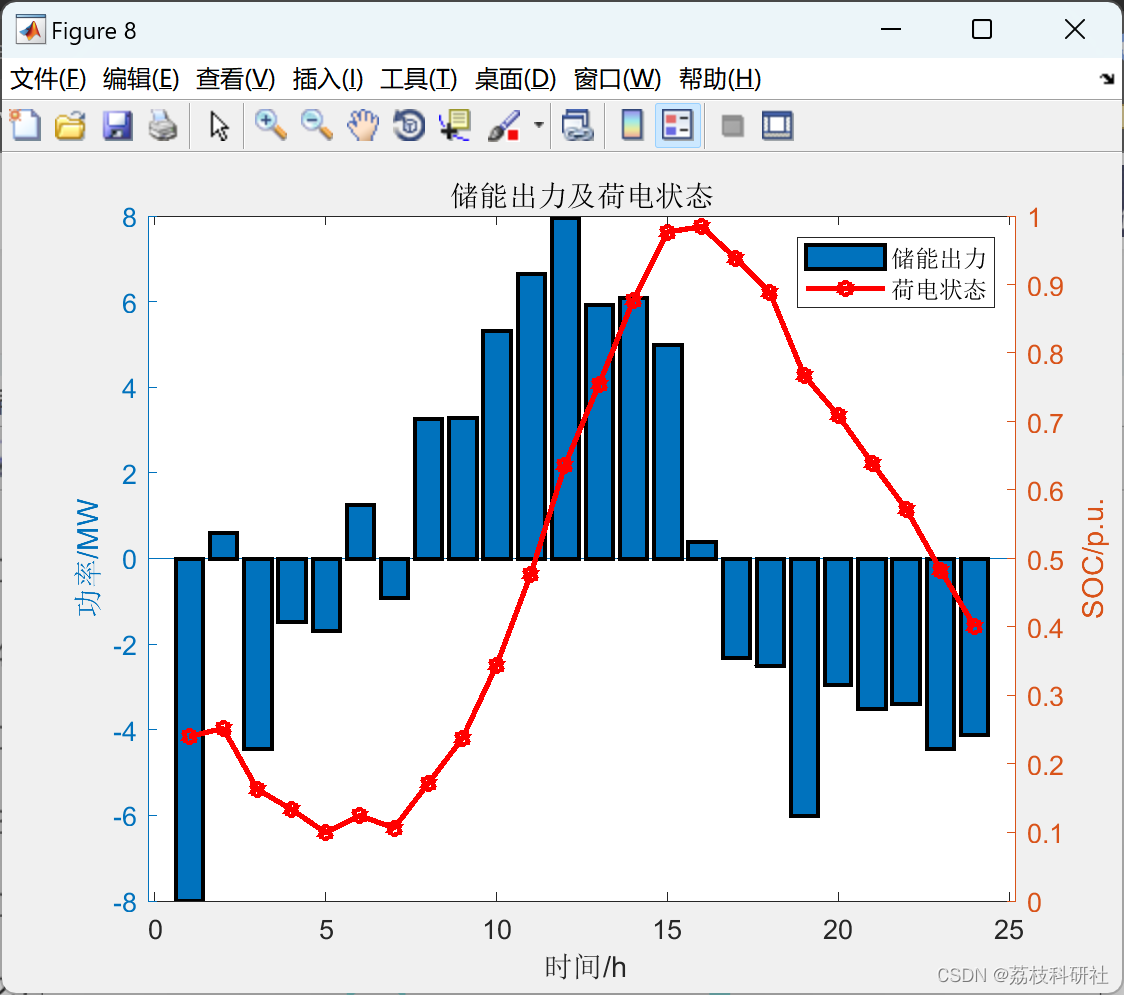Open the 窗口(W) menu
Viewport: 1124px width, 995px height.
pyautogui.click(x=617, y=79)
